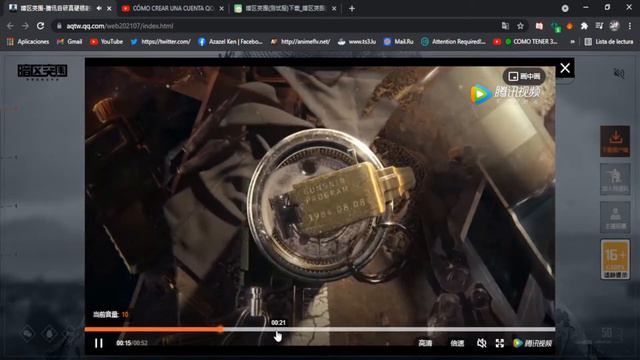
Task: Mute the first tab's audio icon
Action: (99, 8)
